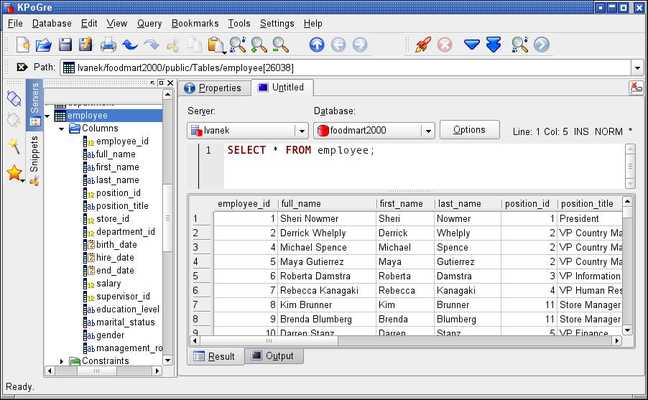
Task: Open the File menu
Action: [x=15, y=24]
